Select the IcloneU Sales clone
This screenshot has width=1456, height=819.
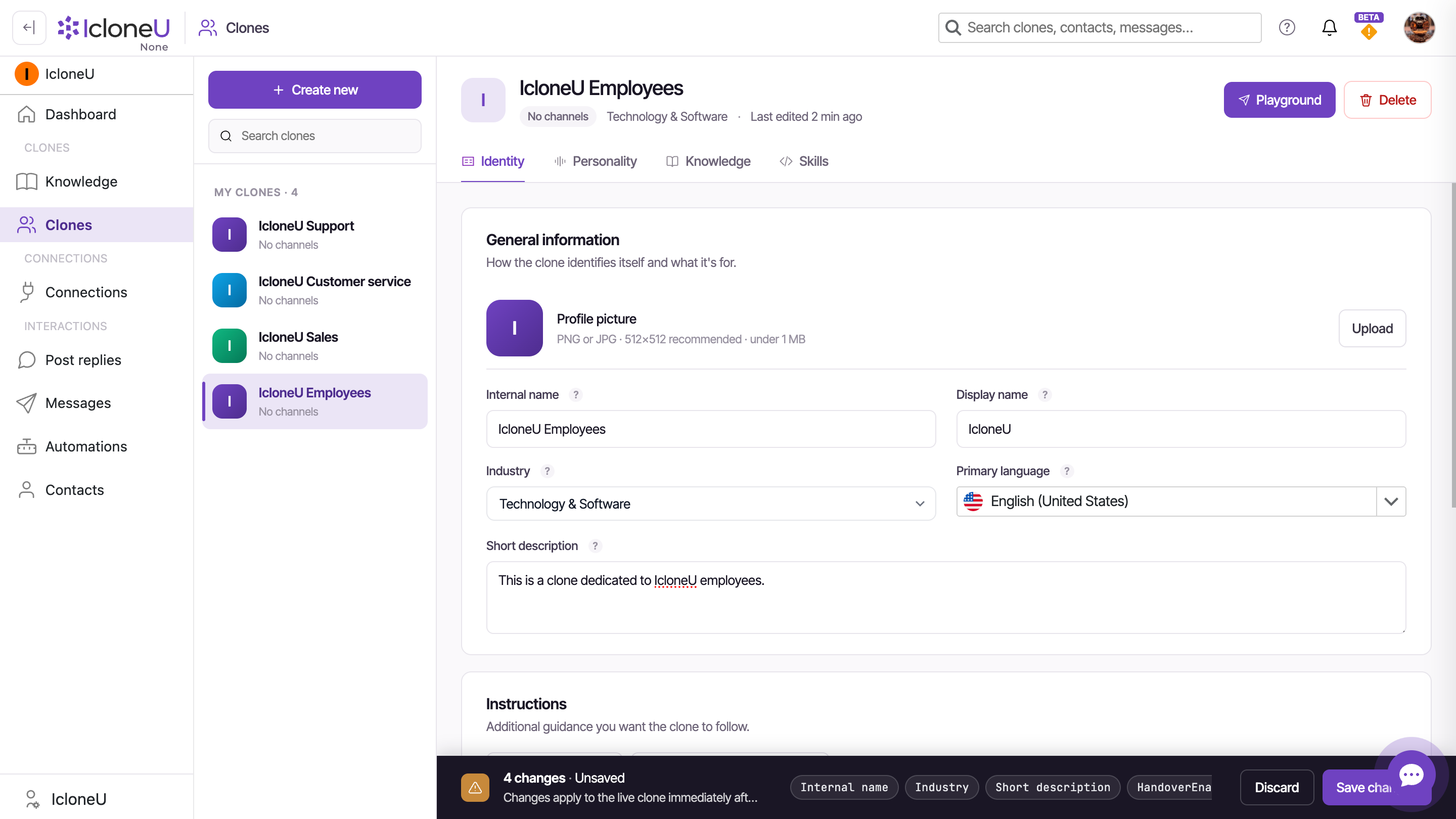click(315, 345)
